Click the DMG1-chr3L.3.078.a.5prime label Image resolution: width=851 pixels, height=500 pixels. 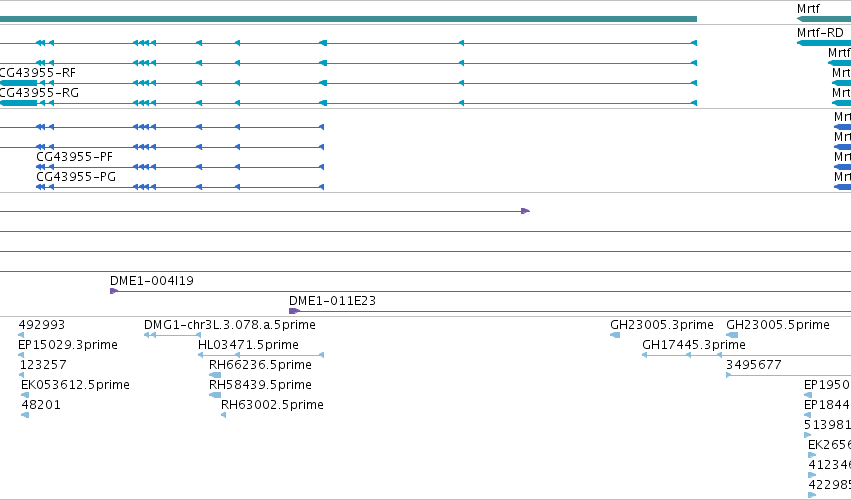[230, 325]
